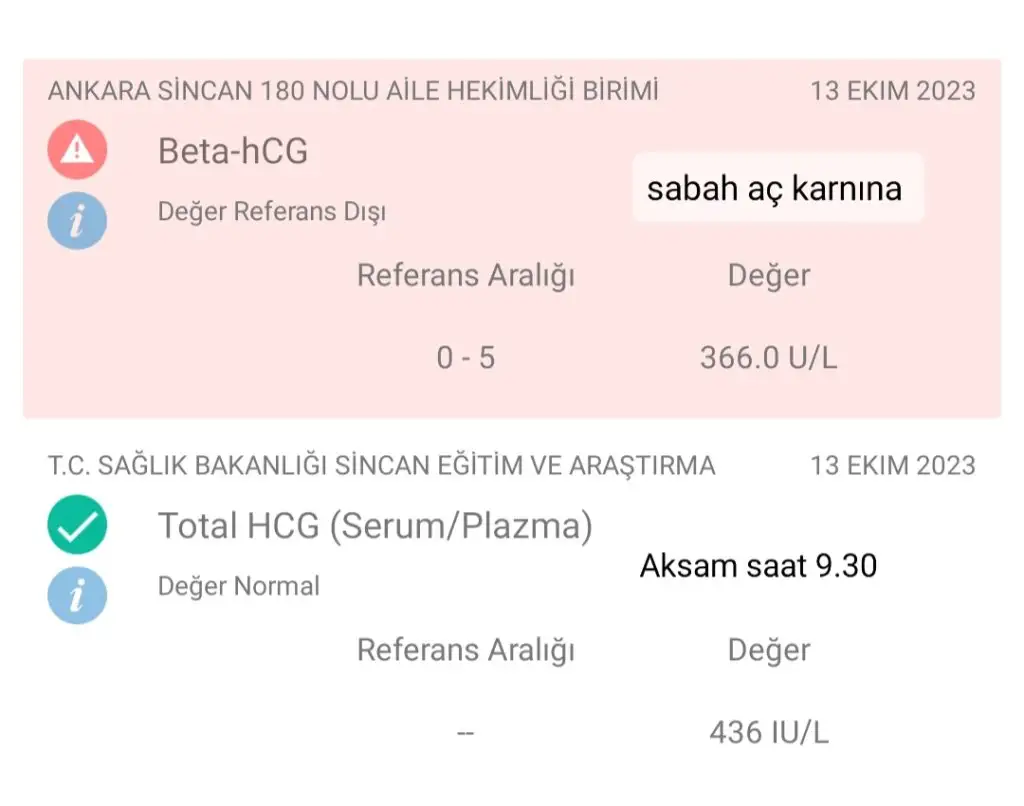Click 'Referans Aralığı' heading in Beta-hCG card
Viewport: 1024px width, 806px height.
(x=466, y=275)
